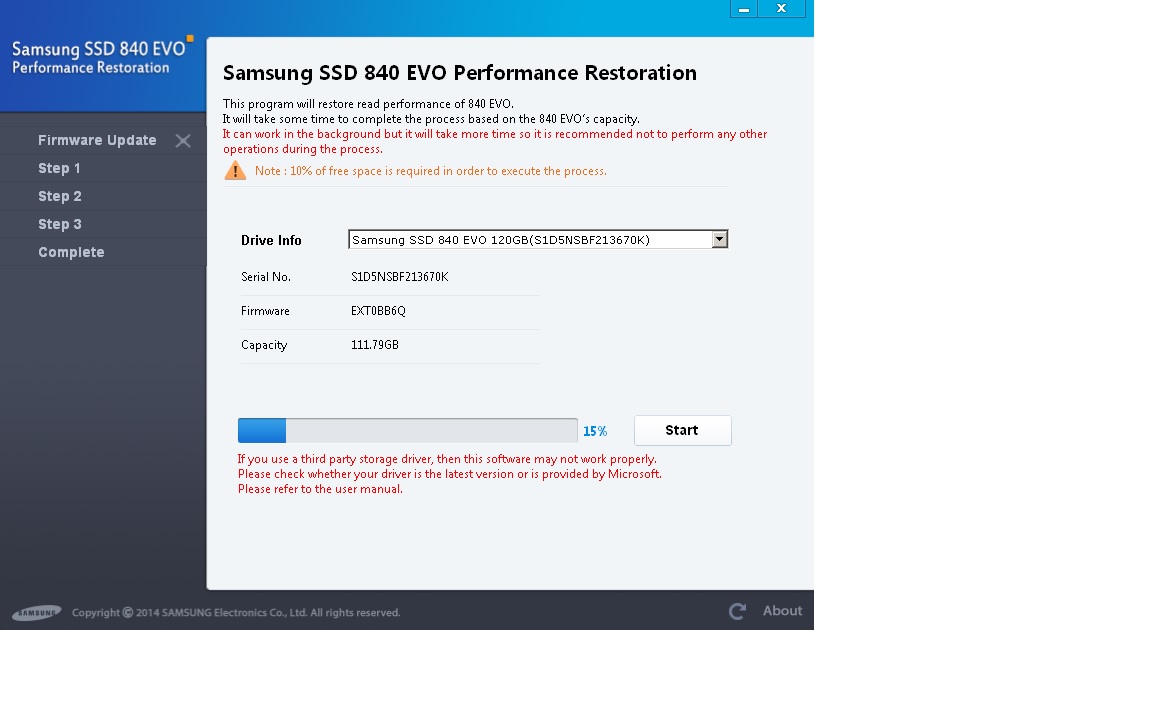Image resolution: width=1152 pixels, height=720 pixels.
Task: Select Firmware Update in the sidebar
Action: [x=97, y=140]
